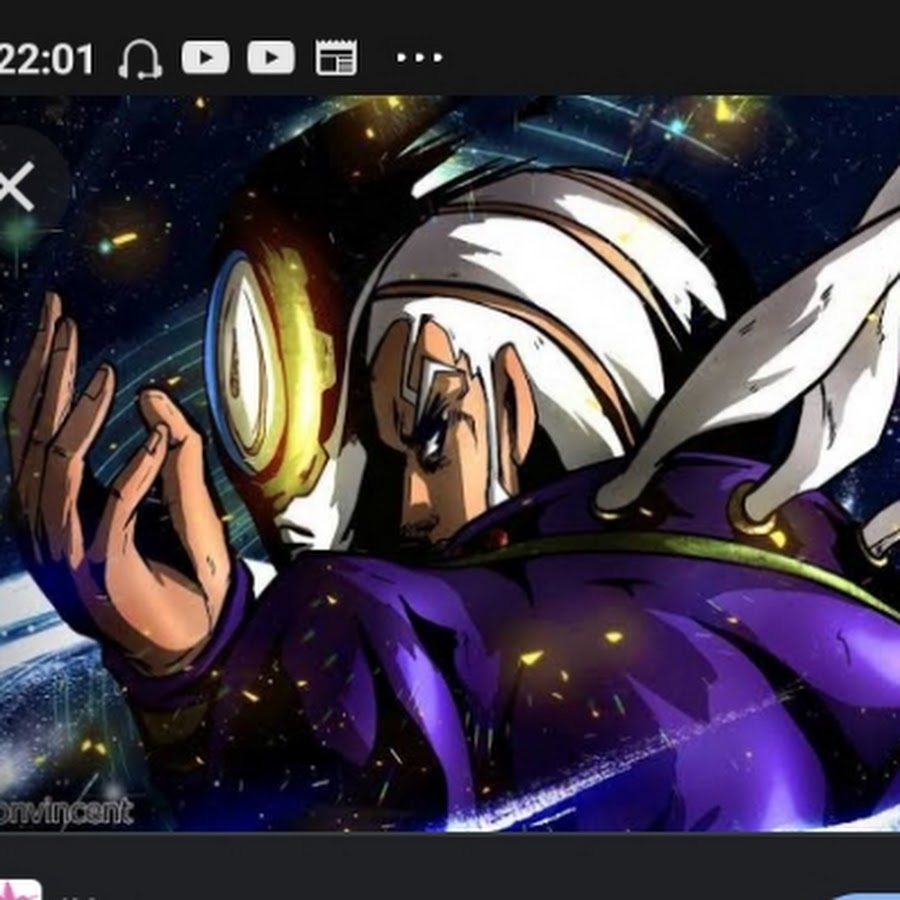
Task: Click the watermark text on the artwork
Action: tap(66, 810)
